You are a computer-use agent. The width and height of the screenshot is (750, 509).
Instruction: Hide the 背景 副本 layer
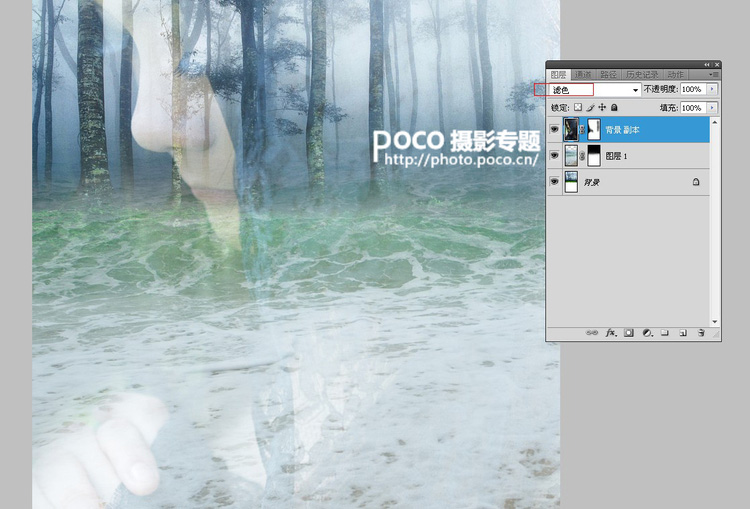(555, 129)
